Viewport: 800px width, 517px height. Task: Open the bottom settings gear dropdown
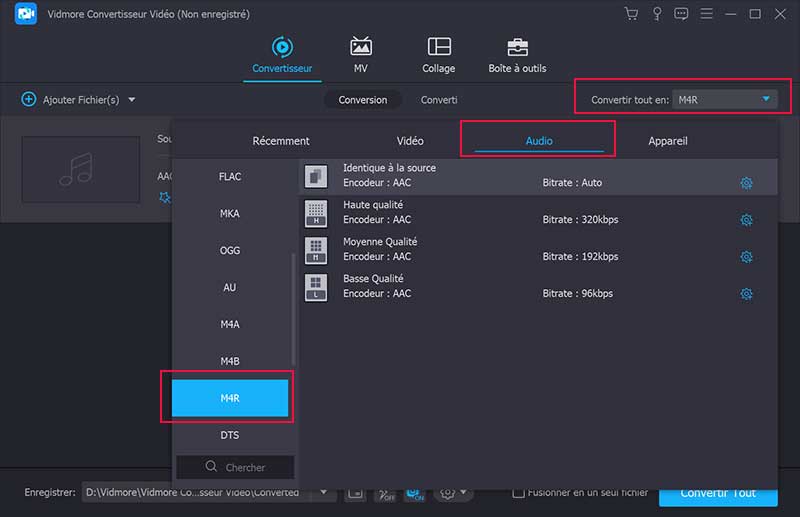(452, 494)
